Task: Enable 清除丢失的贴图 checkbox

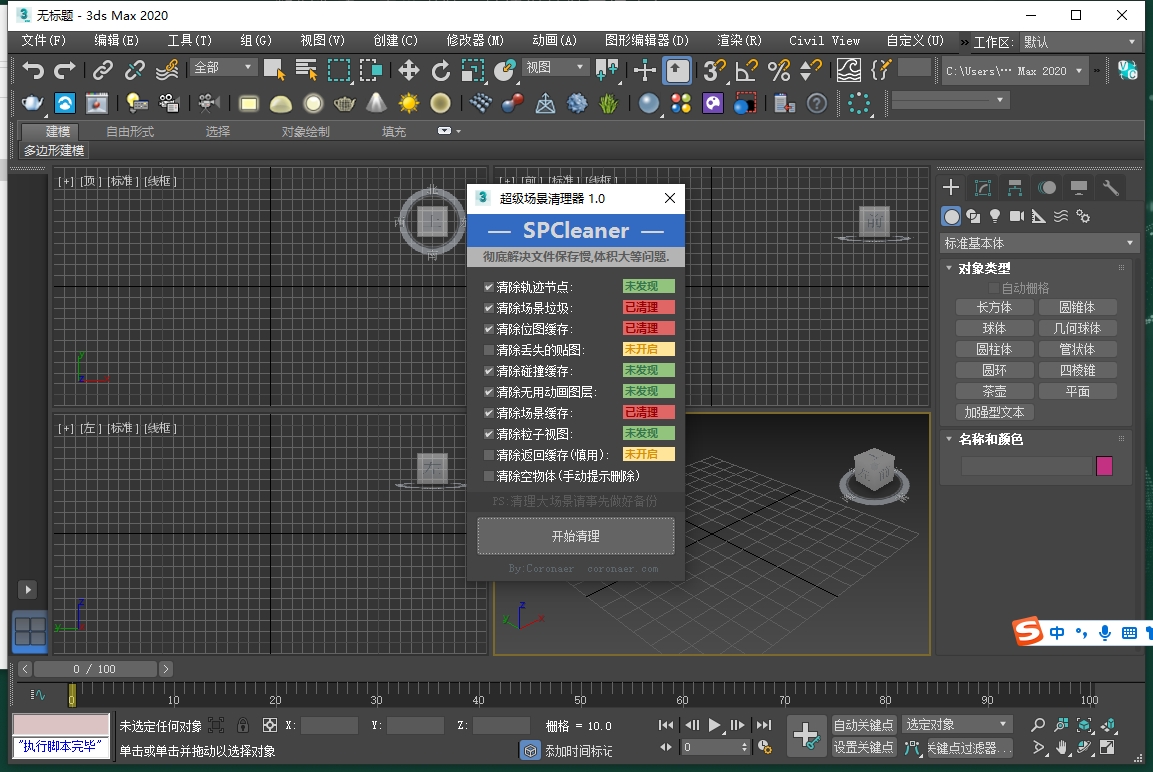Action: pyautogui.click(x=489, y=350)
